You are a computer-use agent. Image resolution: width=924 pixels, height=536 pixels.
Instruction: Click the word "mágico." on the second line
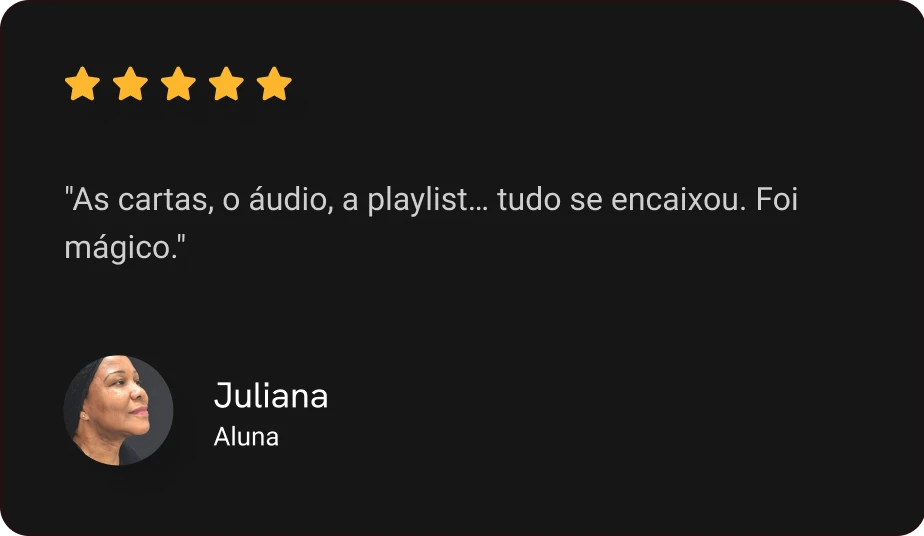[x=120, y=249]
